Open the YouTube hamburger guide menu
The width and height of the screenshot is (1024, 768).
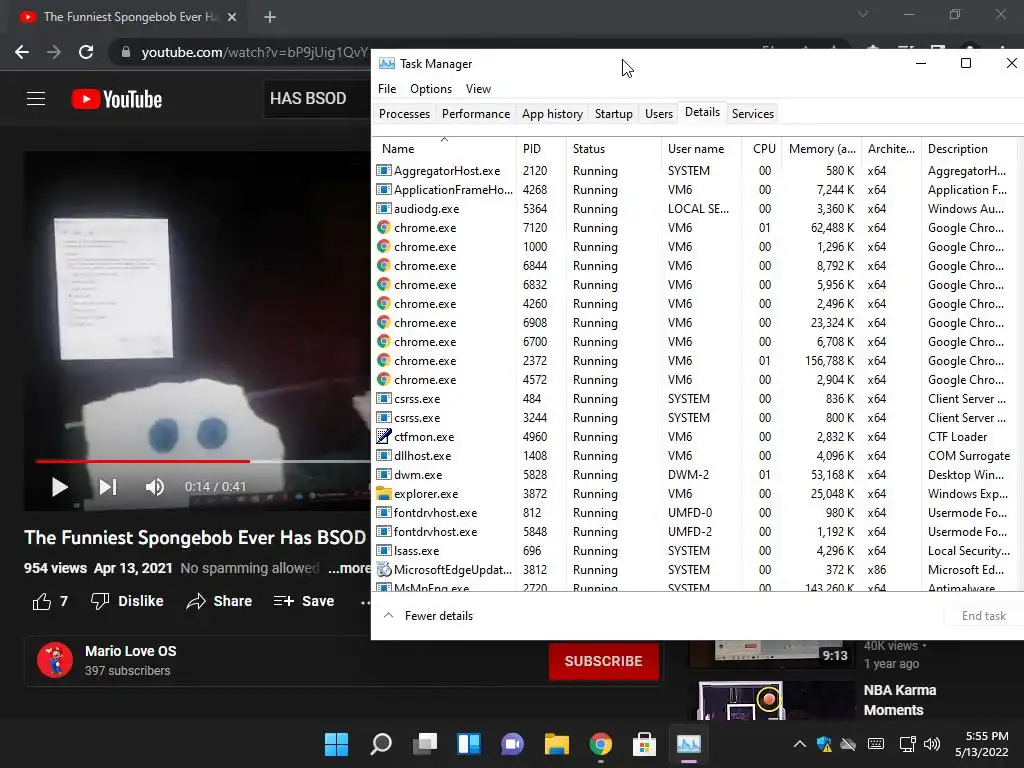(x=36, y=99)
